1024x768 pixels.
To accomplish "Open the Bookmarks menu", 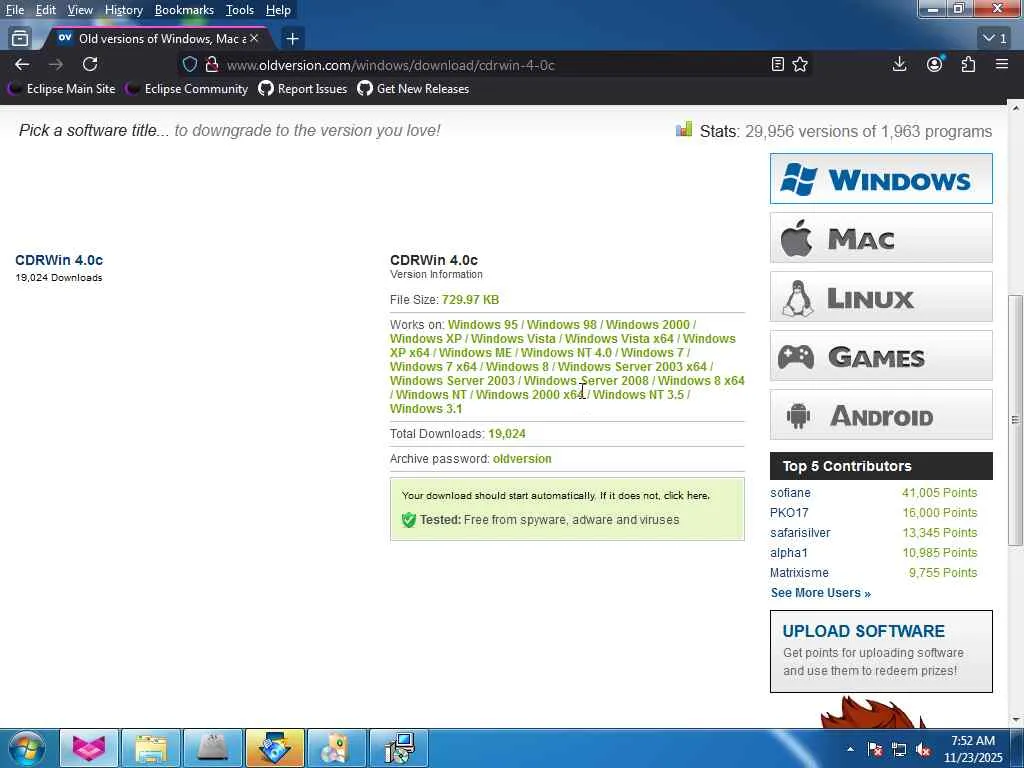I will (x=184, y=10).
